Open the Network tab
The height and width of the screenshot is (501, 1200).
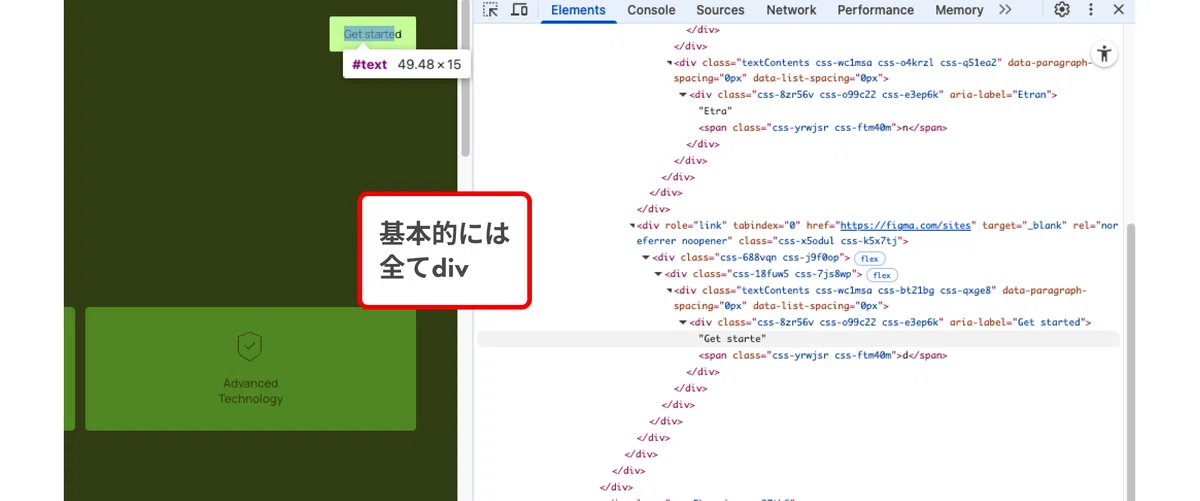click(x=791, y=10)
